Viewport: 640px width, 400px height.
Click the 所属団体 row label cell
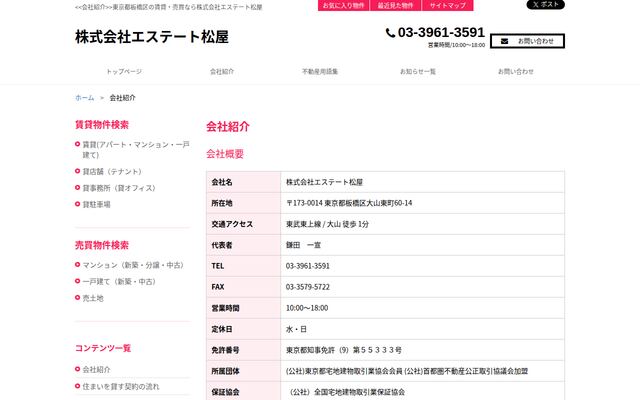pyautogui.click(x=243, y=371)
